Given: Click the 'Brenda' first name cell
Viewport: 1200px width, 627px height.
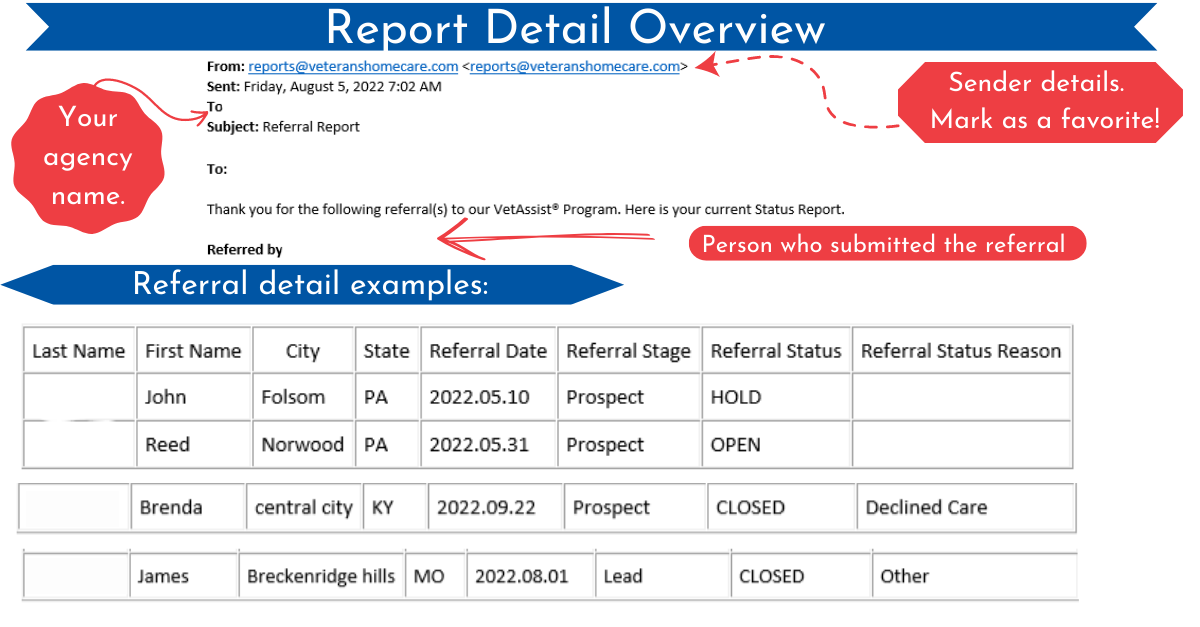Looking at the screenshot, I should tap(171, 507).
